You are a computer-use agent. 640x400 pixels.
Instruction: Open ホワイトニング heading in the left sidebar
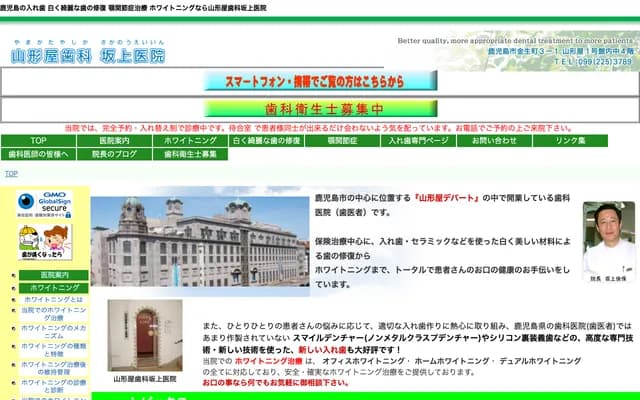pyautogui.click(x=54, y=288)
